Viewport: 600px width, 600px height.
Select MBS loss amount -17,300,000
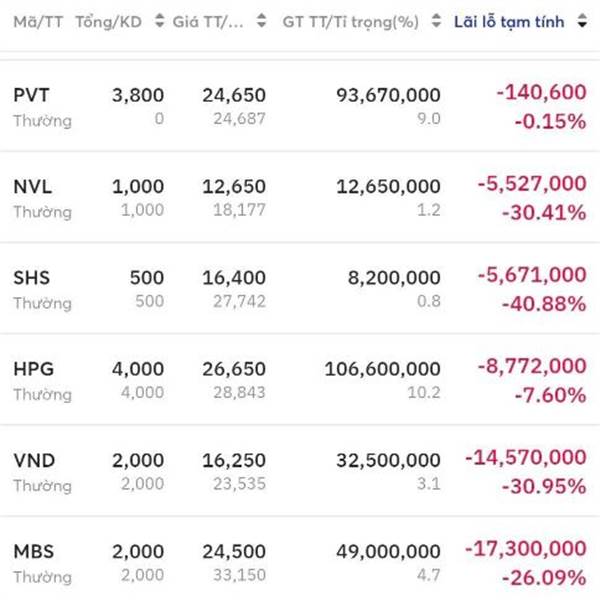pyautogui.click(x=525, y=549)
